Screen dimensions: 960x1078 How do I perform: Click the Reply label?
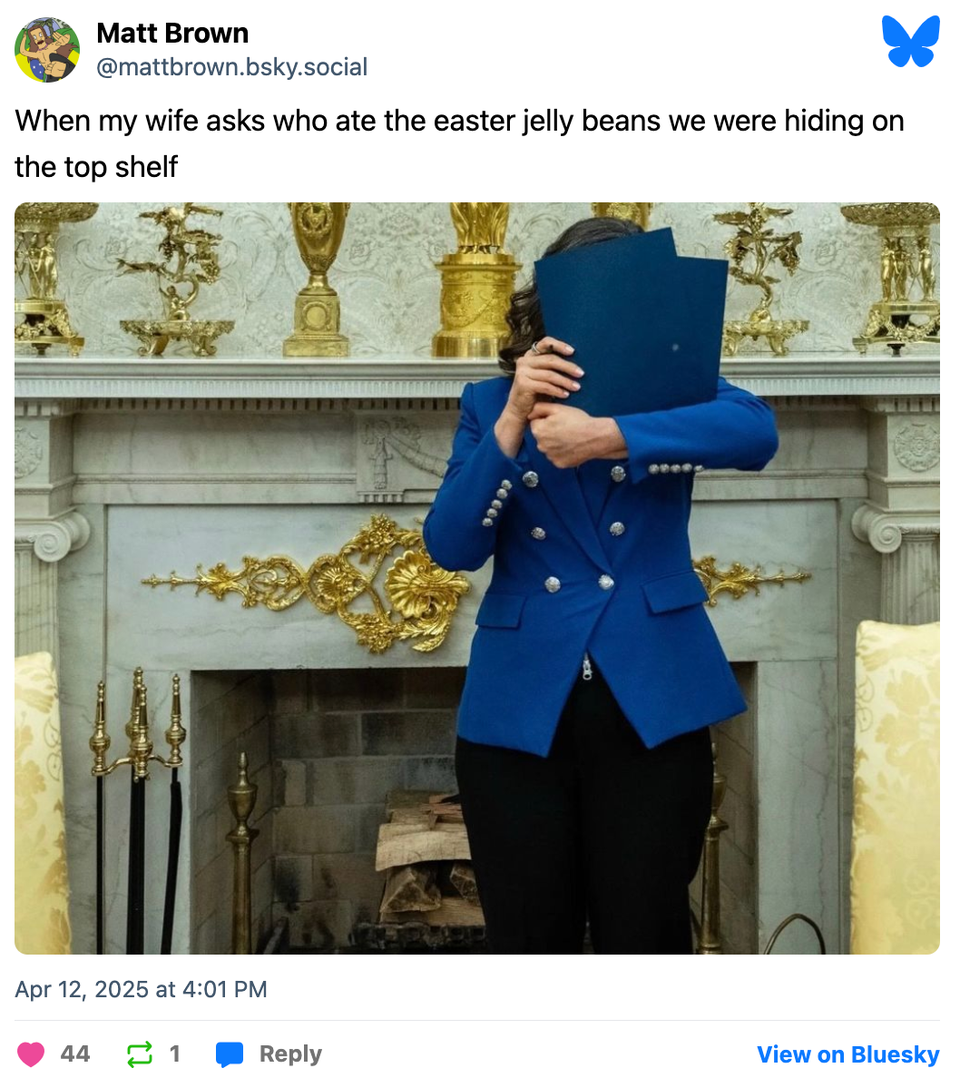pos(290,1053)
